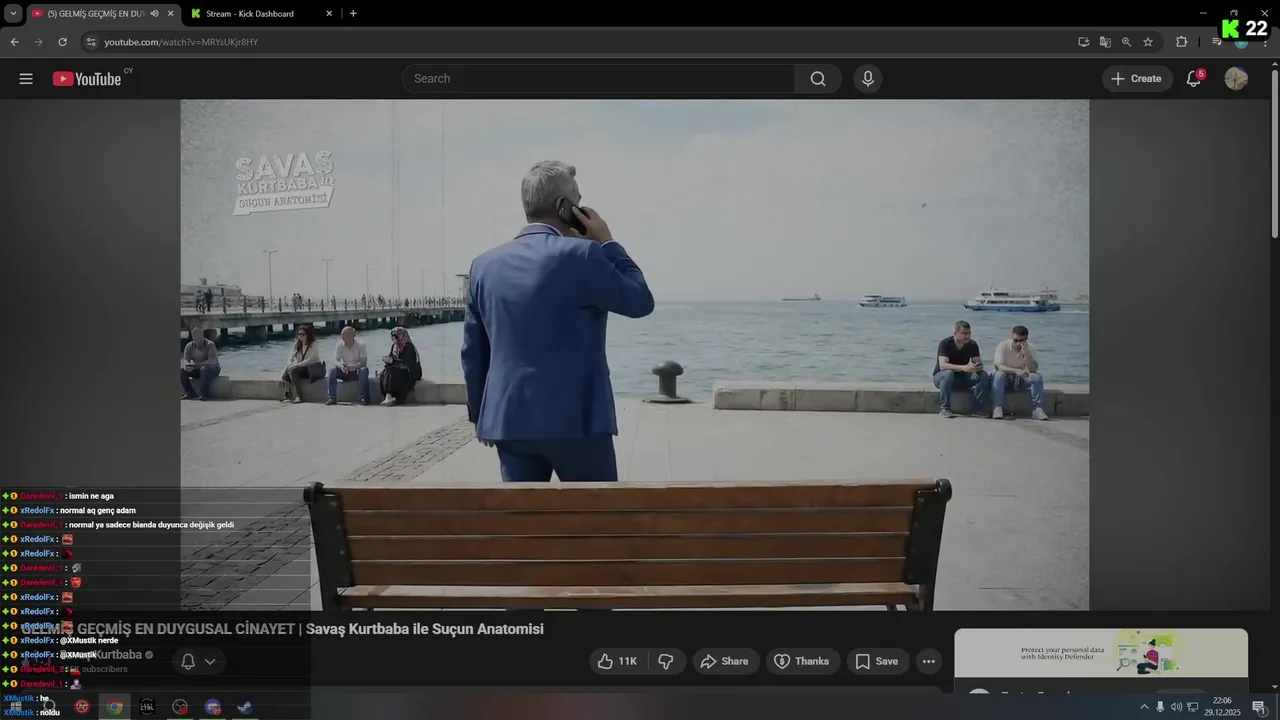This screenshot has width=1280, height=720.
Task: Reload the current page
Action: (62, 42)
